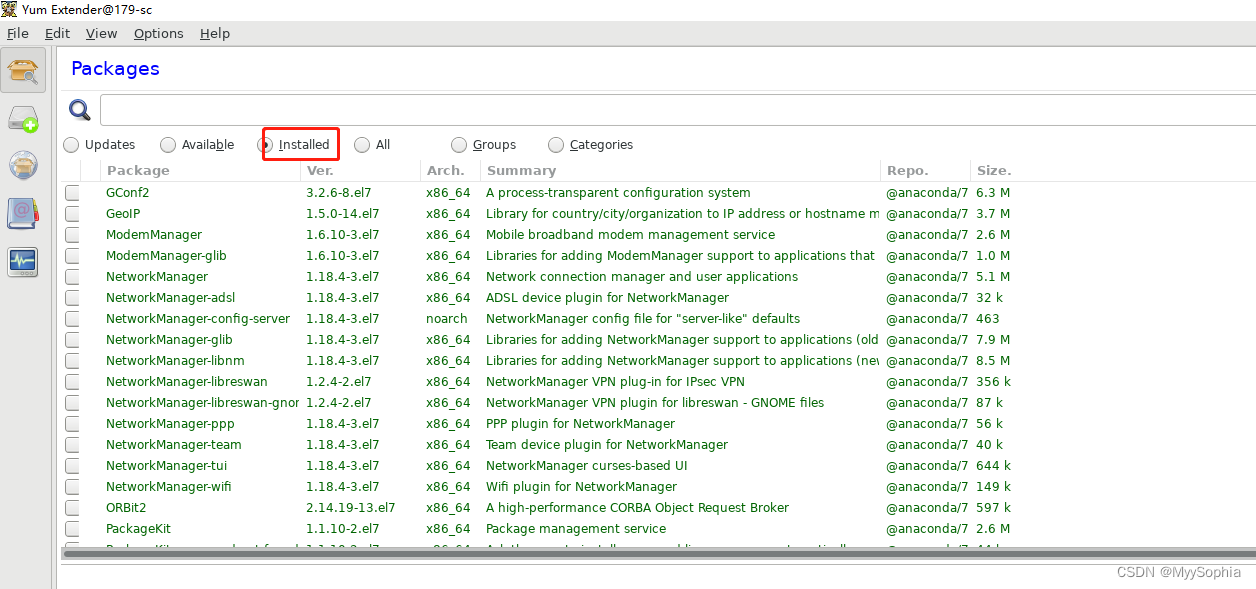The width and height of the screenshot is (1256, 589).
Task: Open the View menu
Action: pos(101,33)
